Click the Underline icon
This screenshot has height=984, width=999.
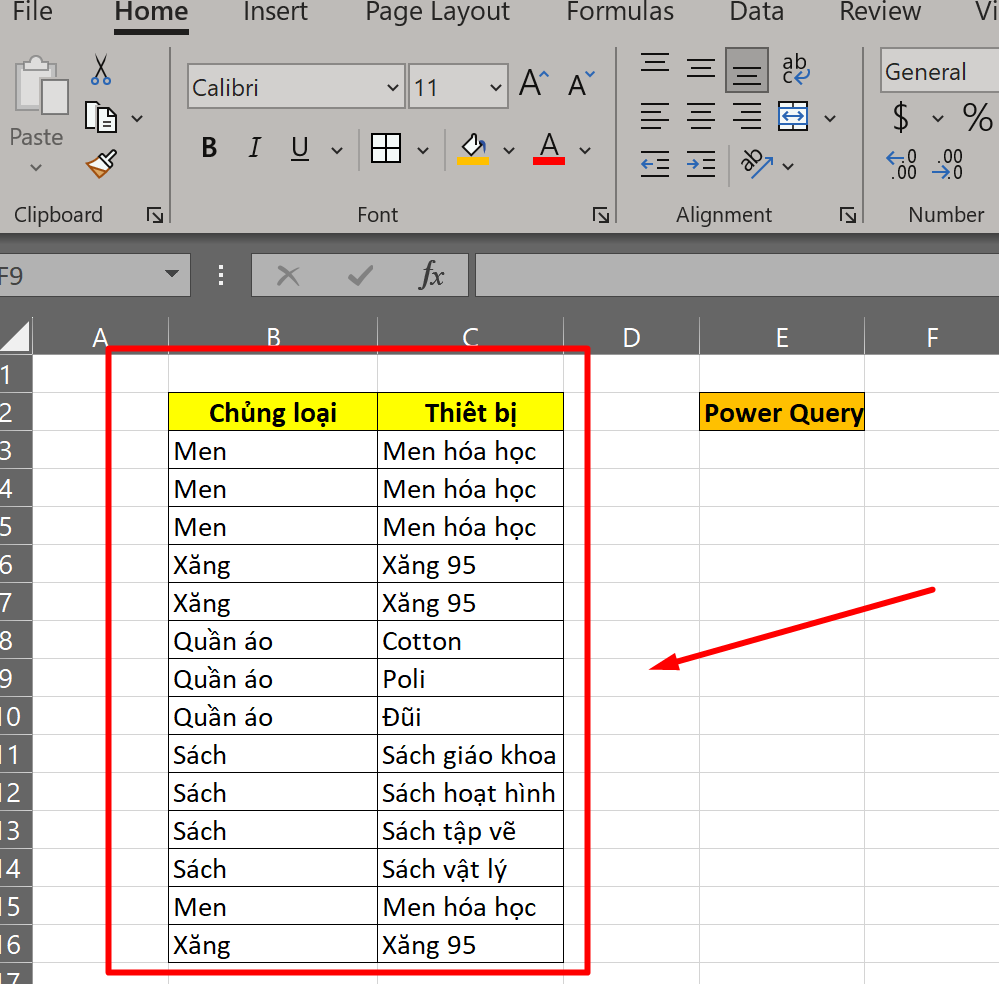tap(299, 148)
